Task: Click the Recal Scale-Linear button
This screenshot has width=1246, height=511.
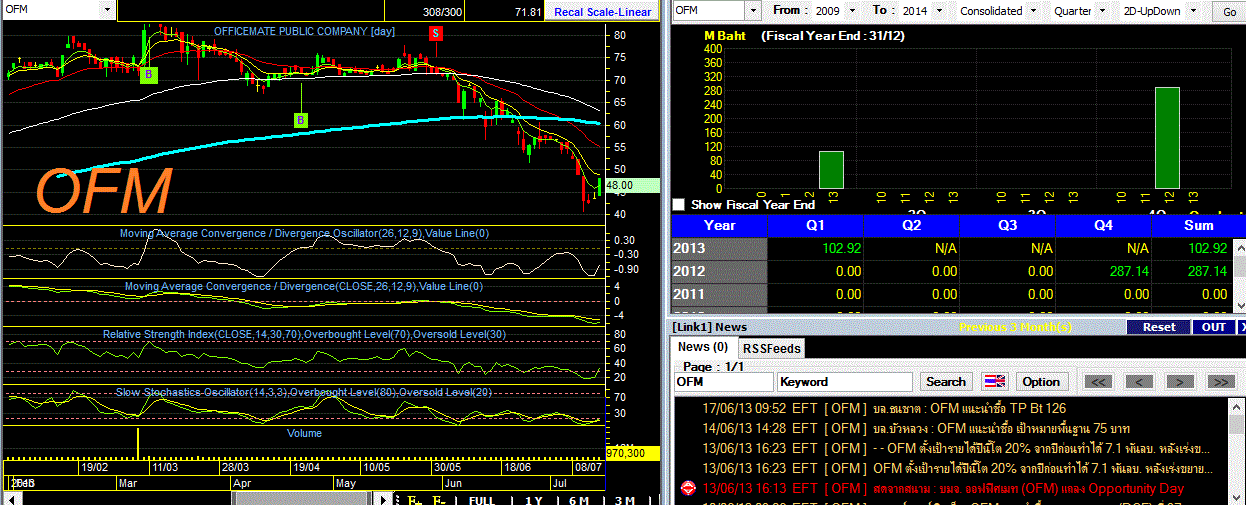Action: tap(603, 12)
